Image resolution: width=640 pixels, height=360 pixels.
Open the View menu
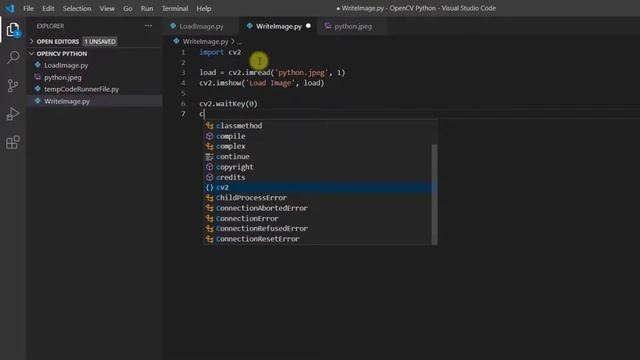[107, 8]
